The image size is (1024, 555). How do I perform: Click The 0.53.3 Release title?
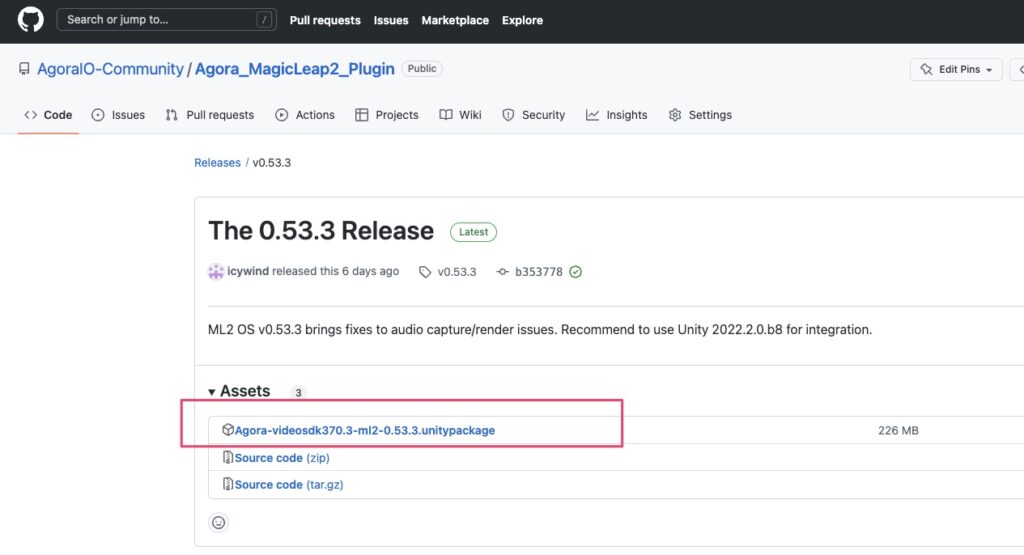tap(321, 231)
